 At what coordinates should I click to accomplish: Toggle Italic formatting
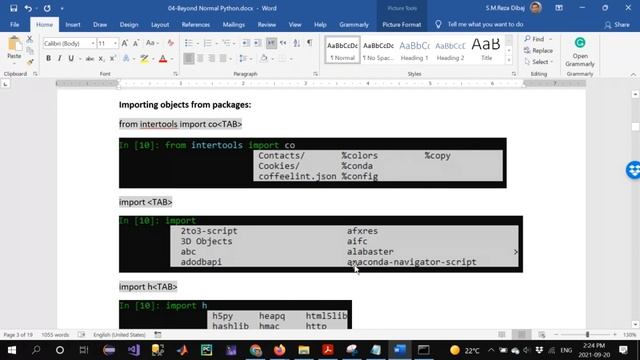60,59
